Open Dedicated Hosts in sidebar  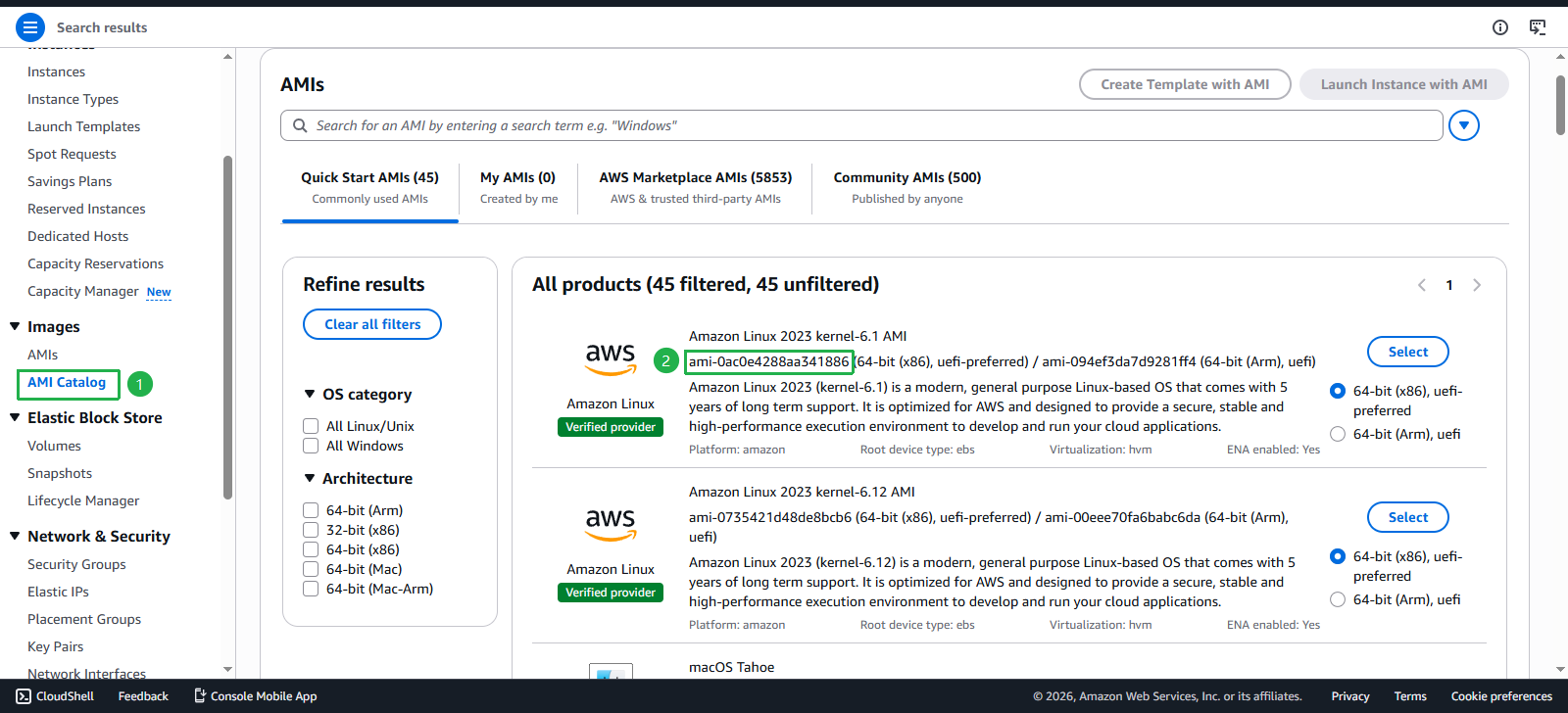77,236
